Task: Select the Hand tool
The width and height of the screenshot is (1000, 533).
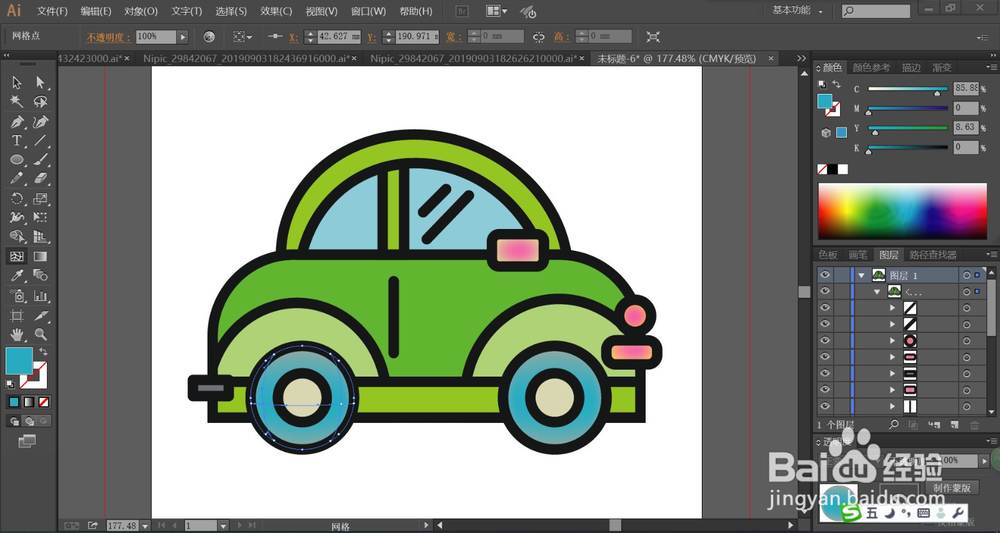Action: coord(17,334)
